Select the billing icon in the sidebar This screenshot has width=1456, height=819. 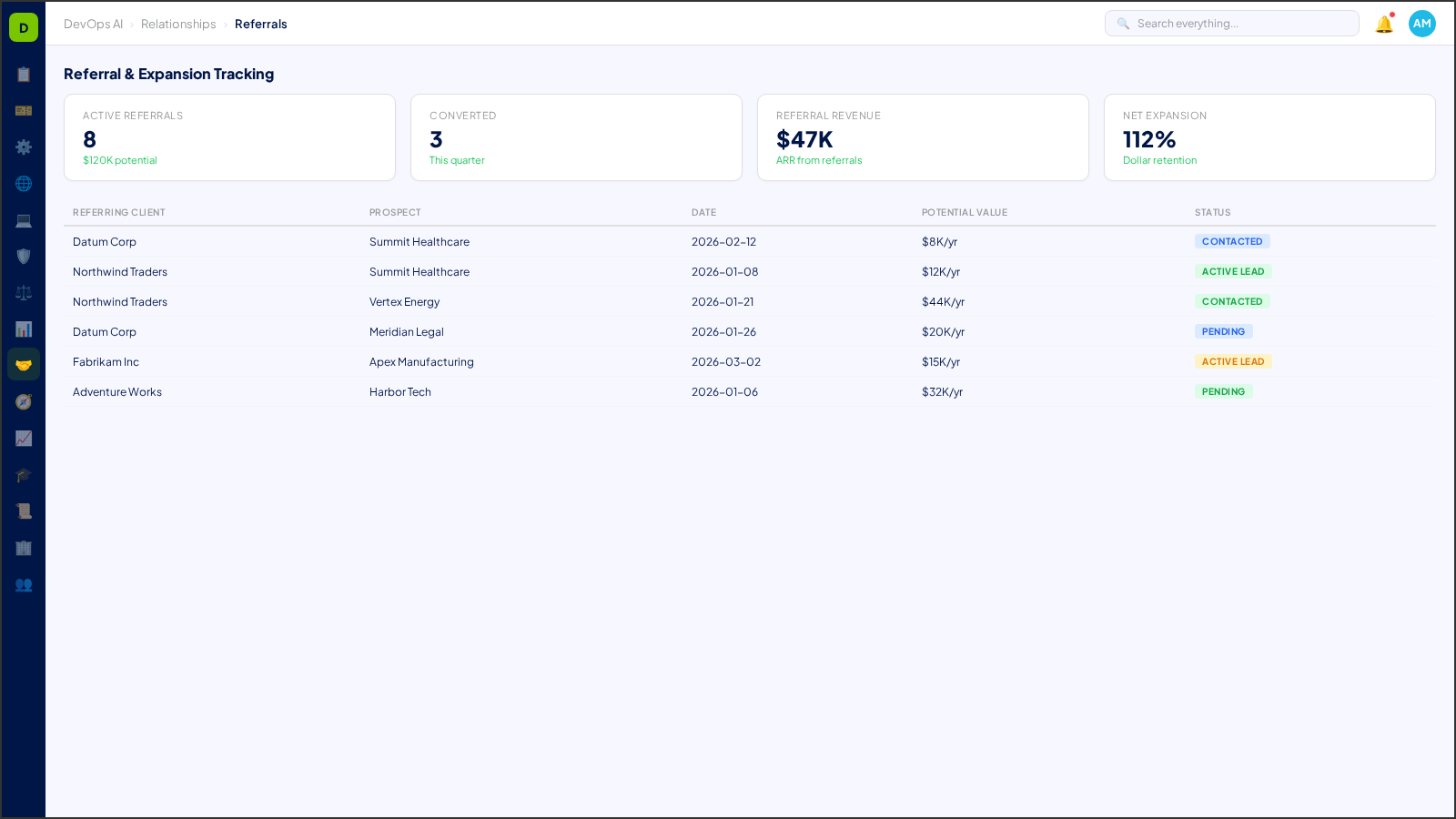[x=24, y=111]
